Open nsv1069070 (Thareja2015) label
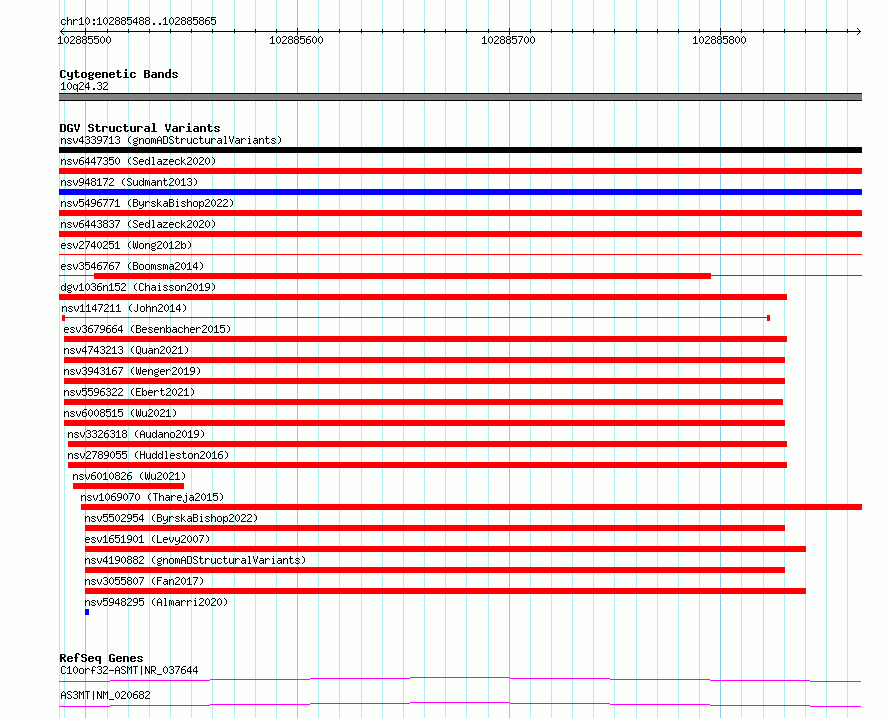Image resolution: width=890 pixels, height=718 pixels. [x=152, y=497]
